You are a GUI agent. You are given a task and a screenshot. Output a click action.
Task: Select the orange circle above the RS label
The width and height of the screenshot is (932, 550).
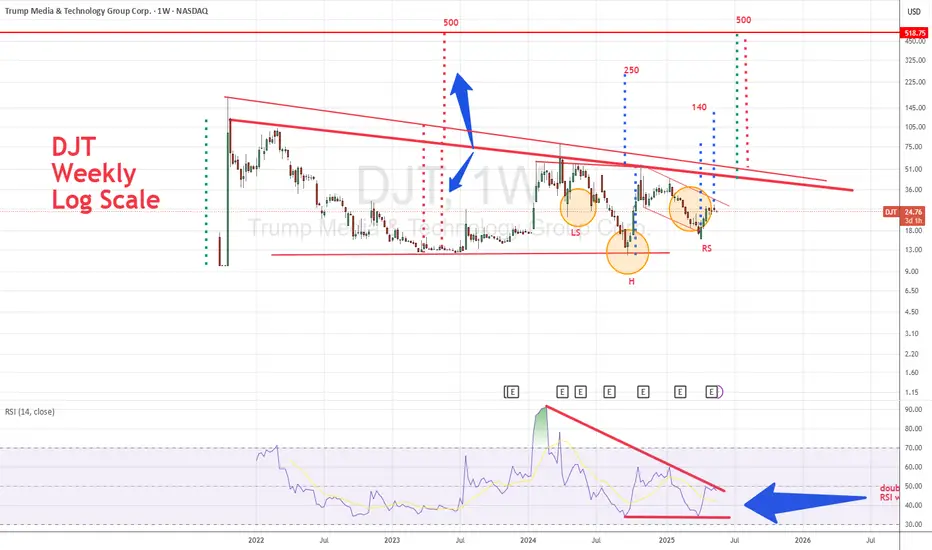[x=690, y=209]
